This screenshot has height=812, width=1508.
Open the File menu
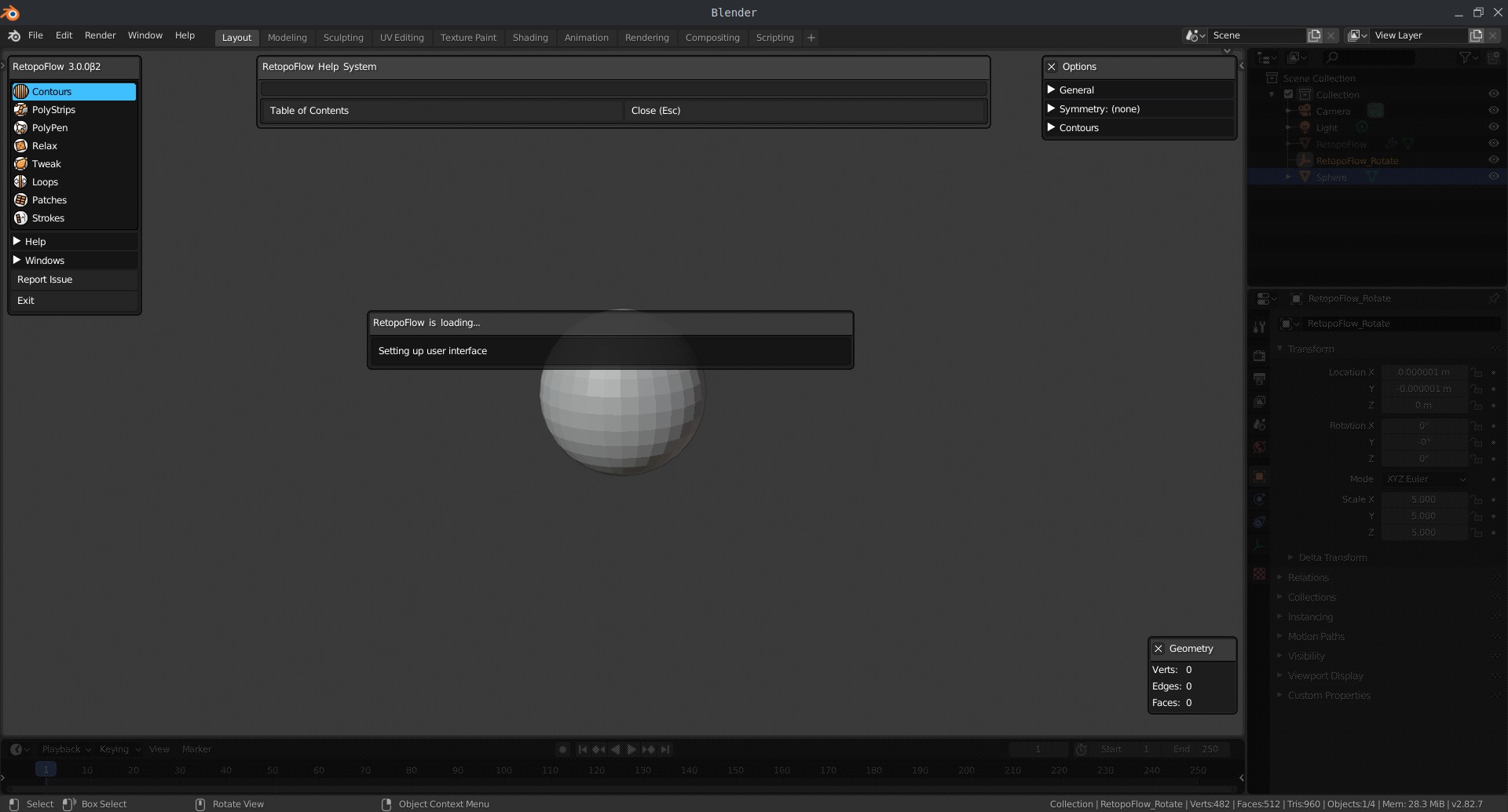tap(35, 35)
